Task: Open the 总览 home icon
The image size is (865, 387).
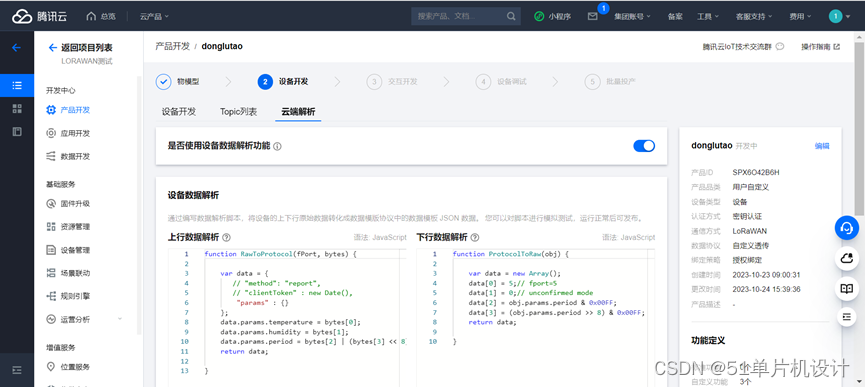Action: [x=91, y=17]
